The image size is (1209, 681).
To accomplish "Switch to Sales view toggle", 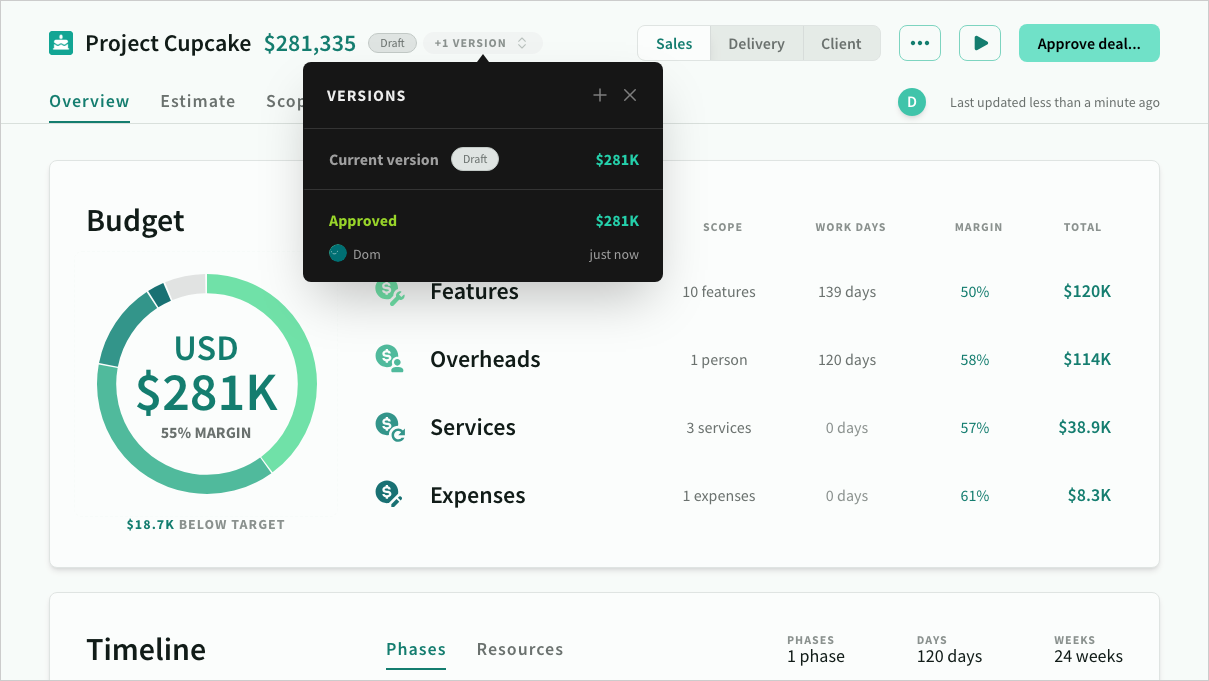I will point(674,43).
